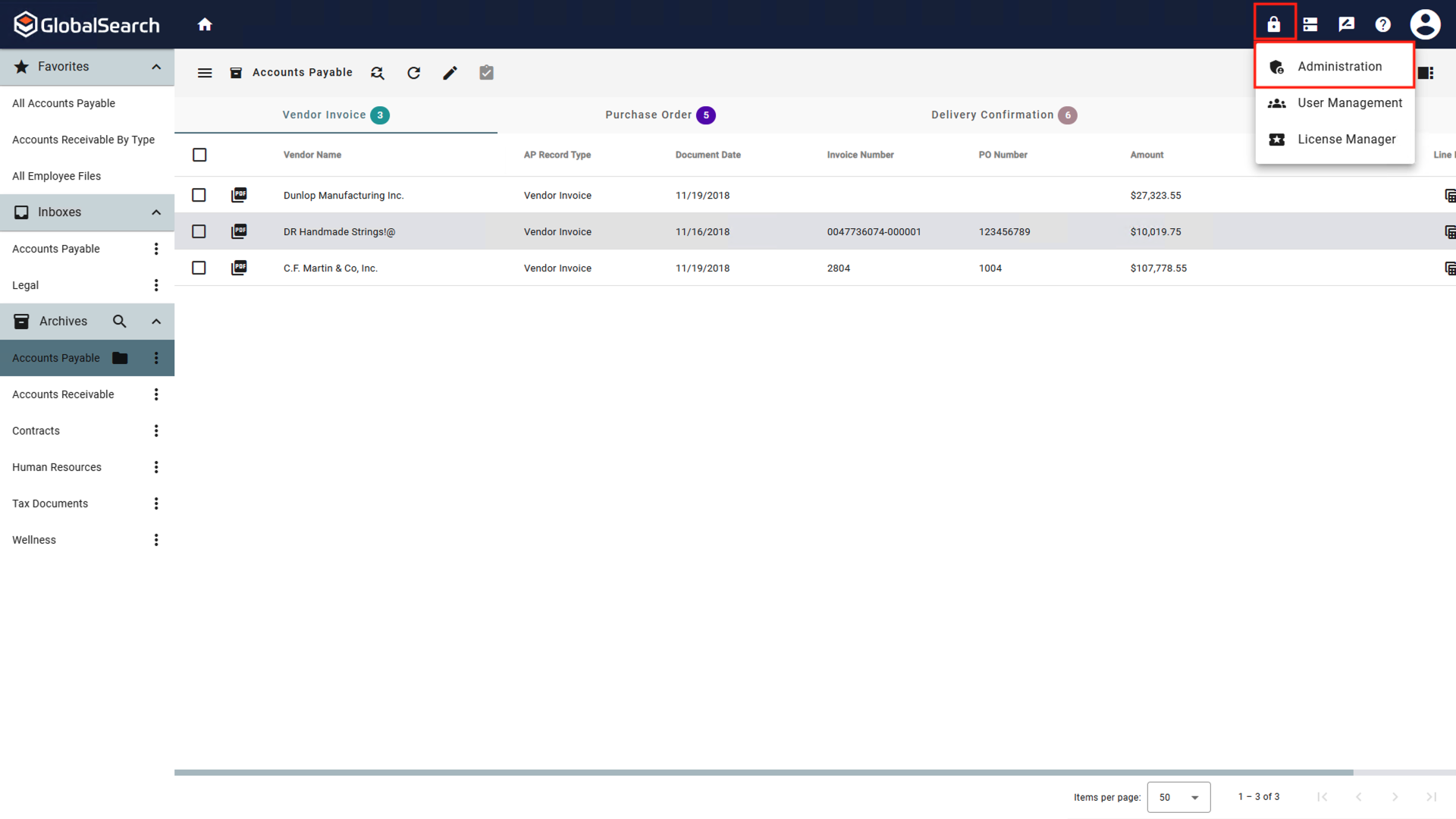Open items per page dropdown
Screen dimensions: 1456x819
click(x=1178, y=797)
